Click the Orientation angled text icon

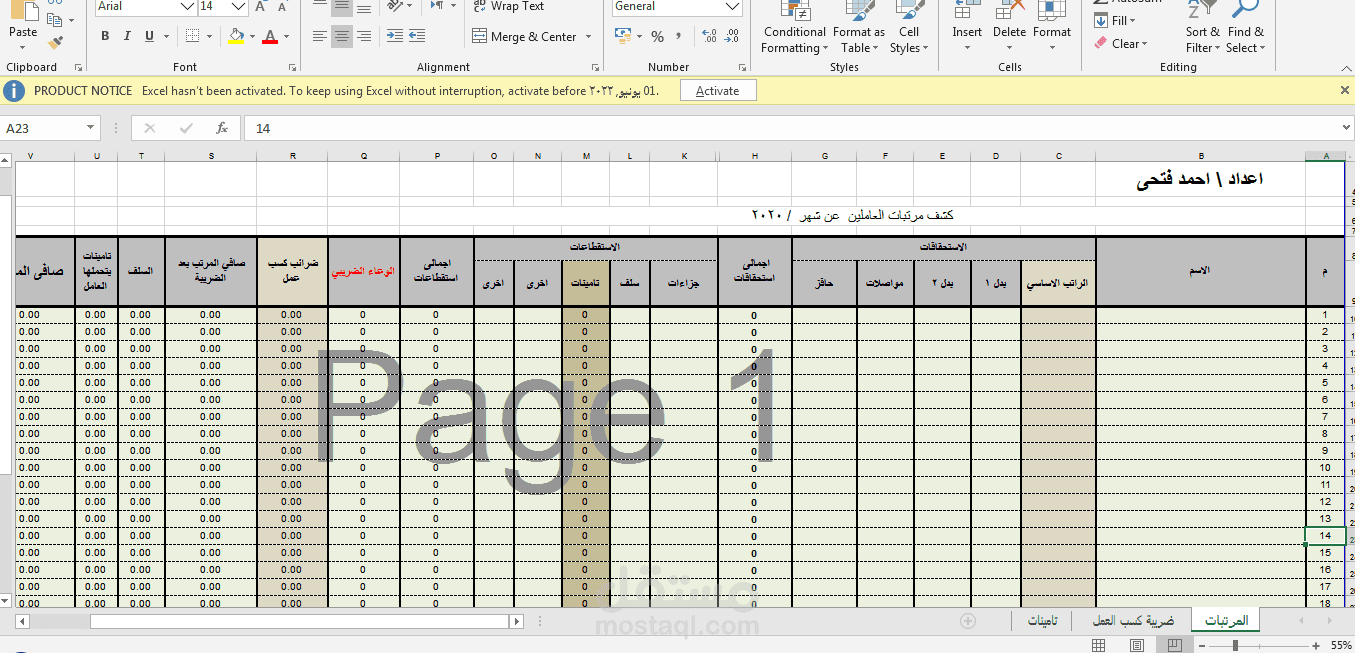pyautogui.click(x=397, y=6)
